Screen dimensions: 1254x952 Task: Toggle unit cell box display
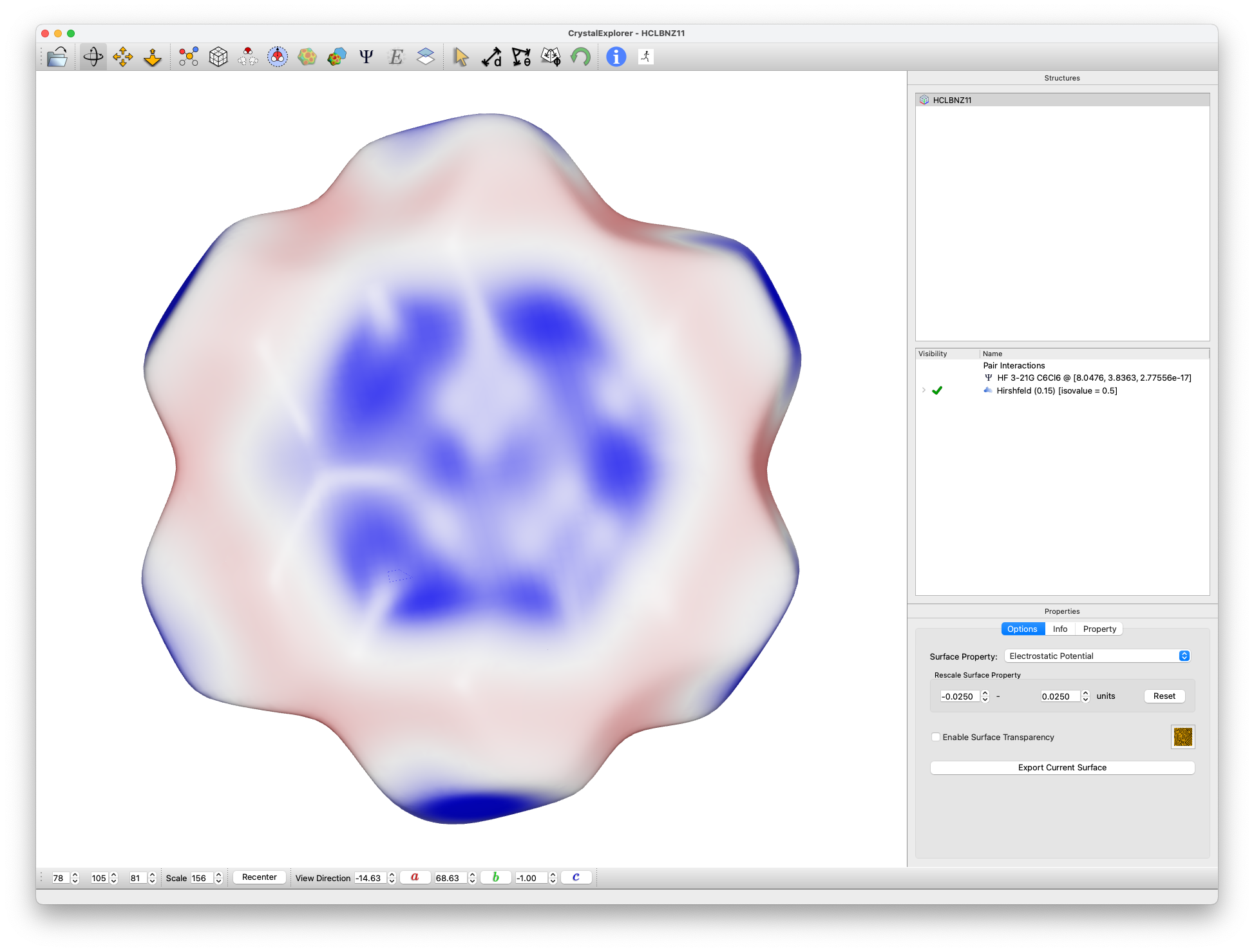(218, 57)
